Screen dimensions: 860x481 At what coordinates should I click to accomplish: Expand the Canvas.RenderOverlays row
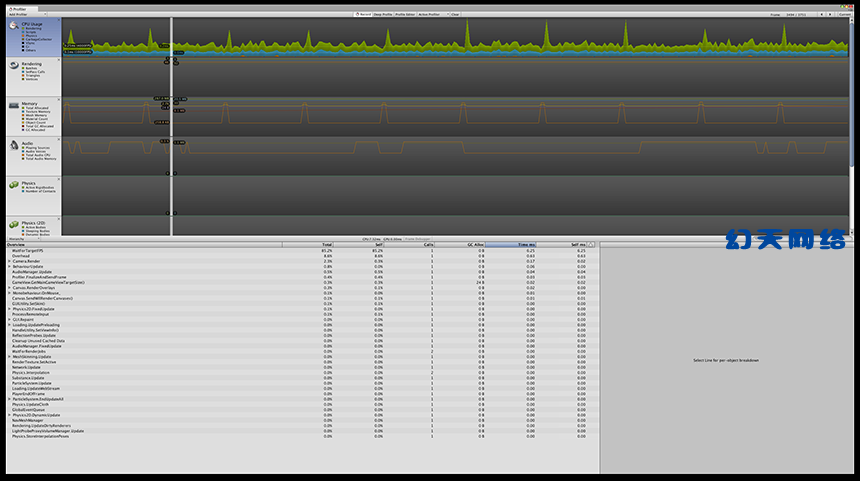tap(9, 288)
